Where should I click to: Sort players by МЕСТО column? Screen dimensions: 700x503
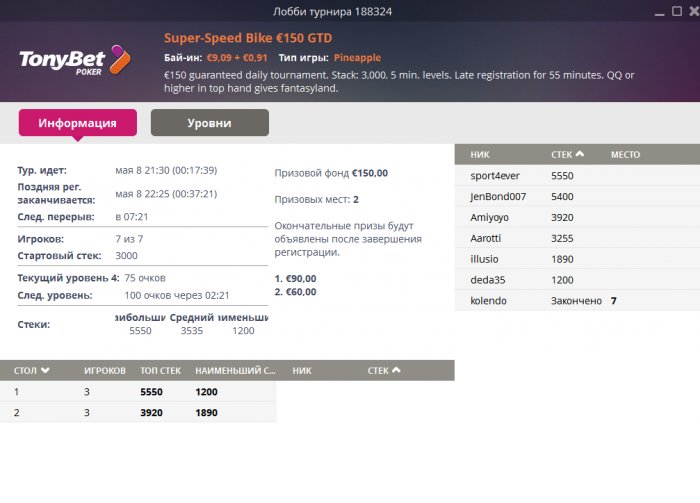click(x=625, y=155)
